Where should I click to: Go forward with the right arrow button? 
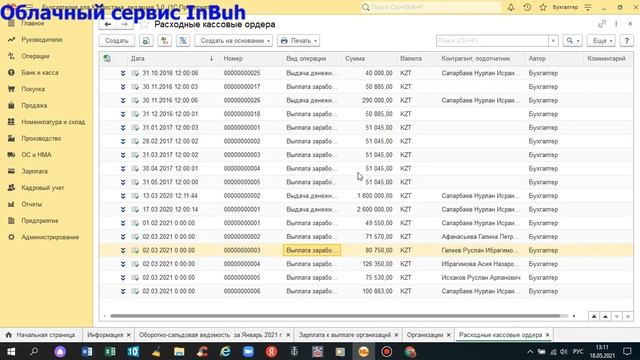pyautogui.click(x=125, y=24)
